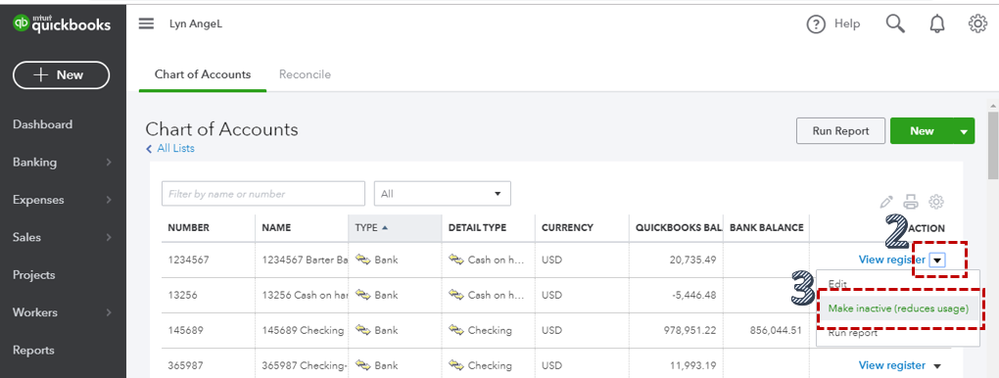Open action dropdown arrow for account 1234567

(938, 260)
